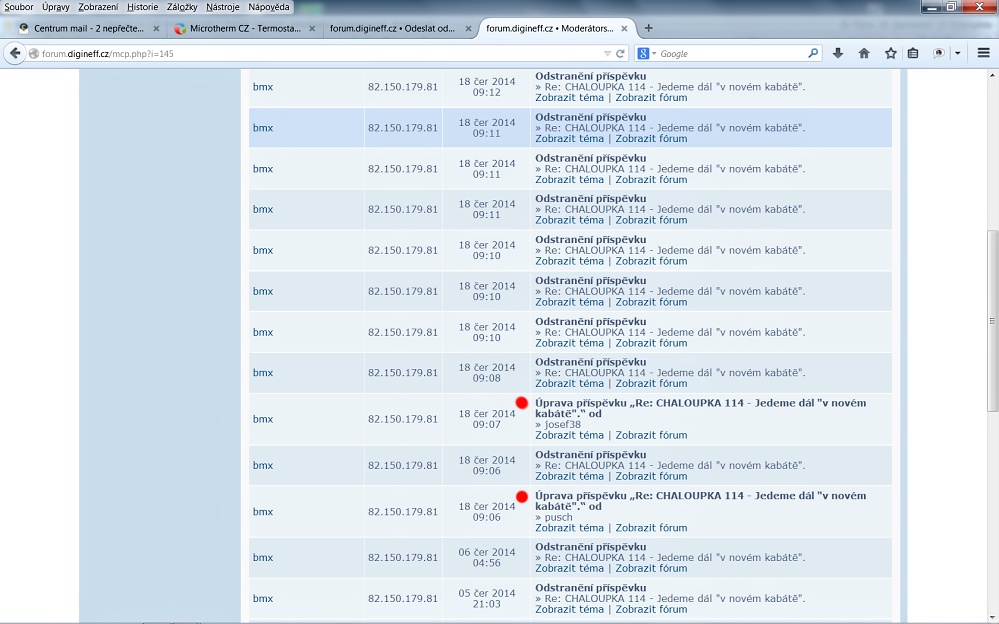
Task: Open the Historie menu
Action: (142, 7)
